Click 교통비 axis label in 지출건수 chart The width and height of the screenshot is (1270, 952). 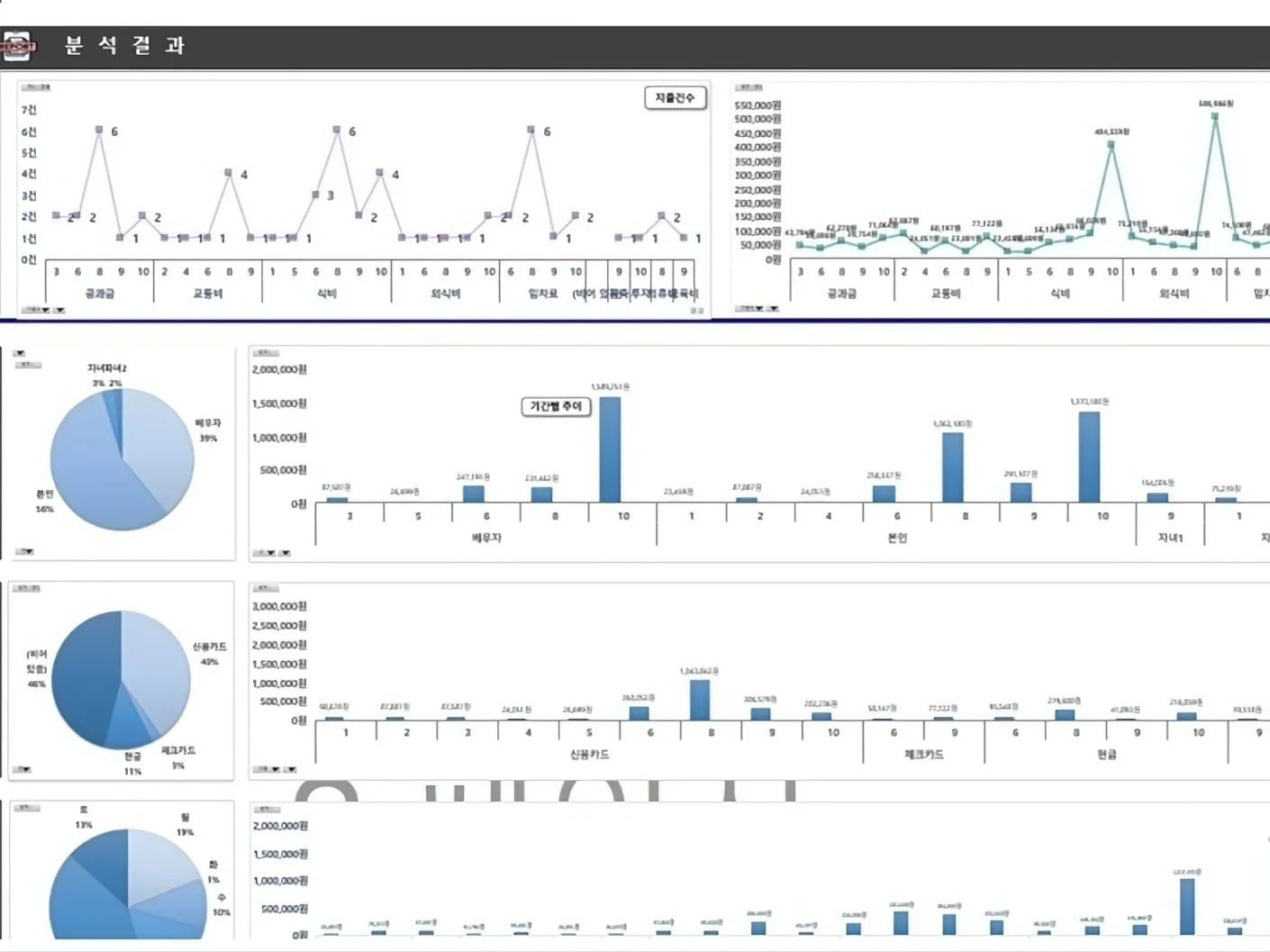point(207,294)
